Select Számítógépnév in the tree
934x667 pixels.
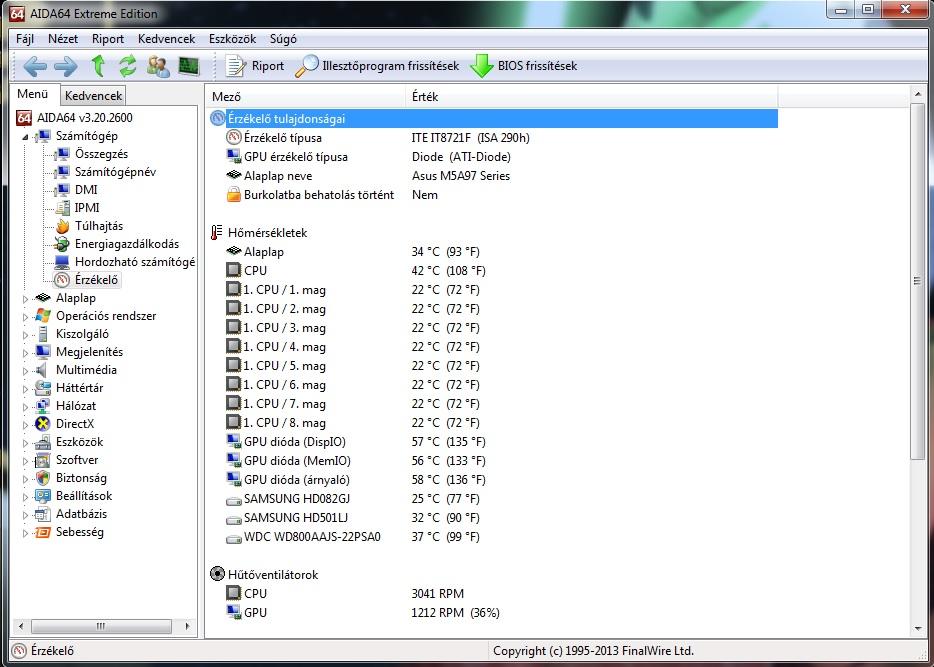(115, 172)
